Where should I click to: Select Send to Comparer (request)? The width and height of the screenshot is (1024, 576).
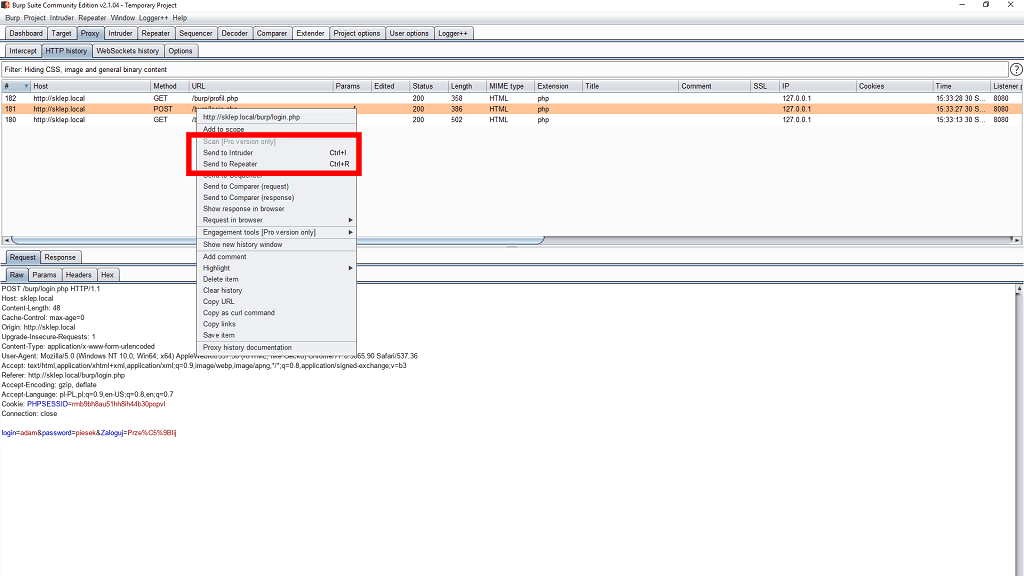(277, 187)
